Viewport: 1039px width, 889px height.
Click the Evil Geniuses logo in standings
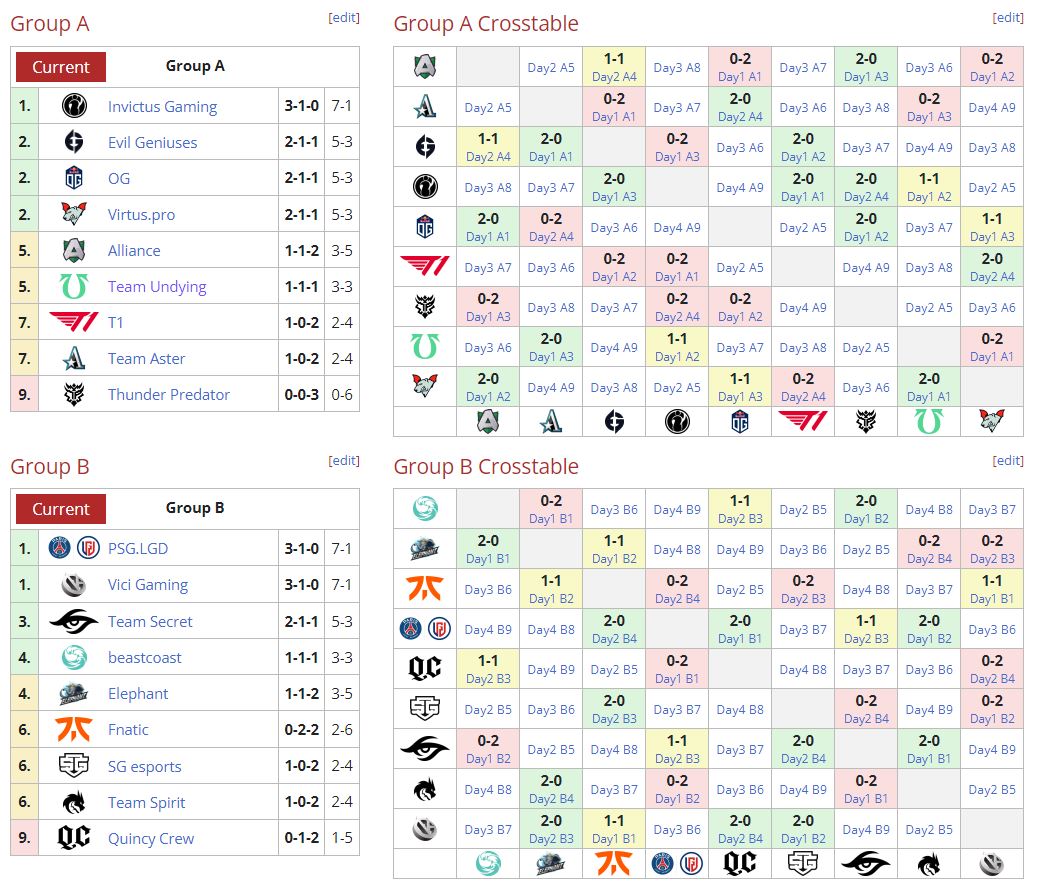(74, 142)
